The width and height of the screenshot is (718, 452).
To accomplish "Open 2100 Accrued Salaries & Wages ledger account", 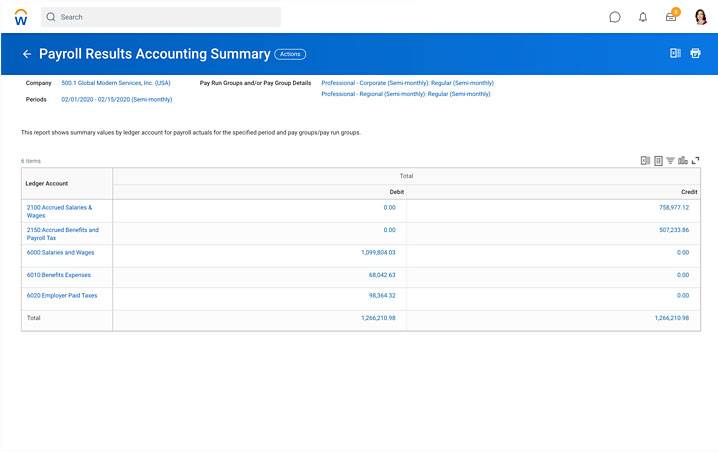I will (x=60, y=211).
